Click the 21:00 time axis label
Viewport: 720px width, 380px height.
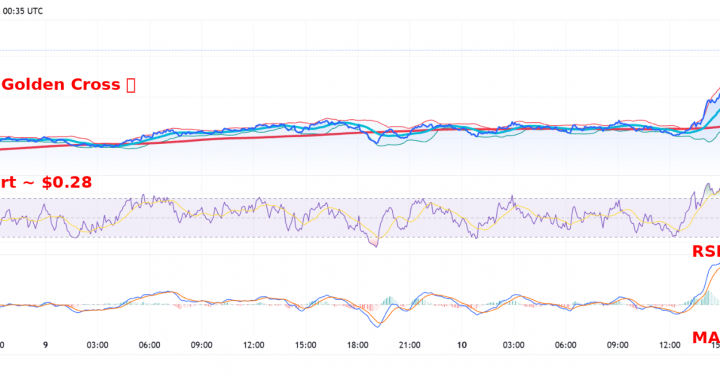coord(409,345)
